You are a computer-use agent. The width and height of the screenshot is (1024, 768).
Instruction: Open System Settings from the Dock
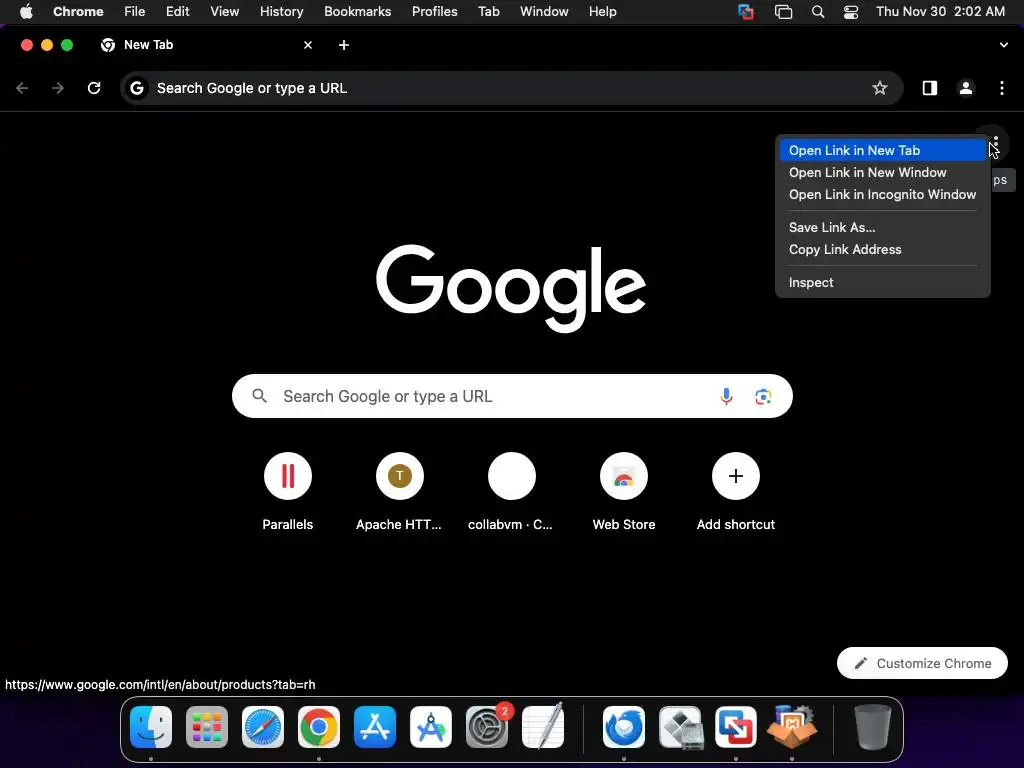487,727
